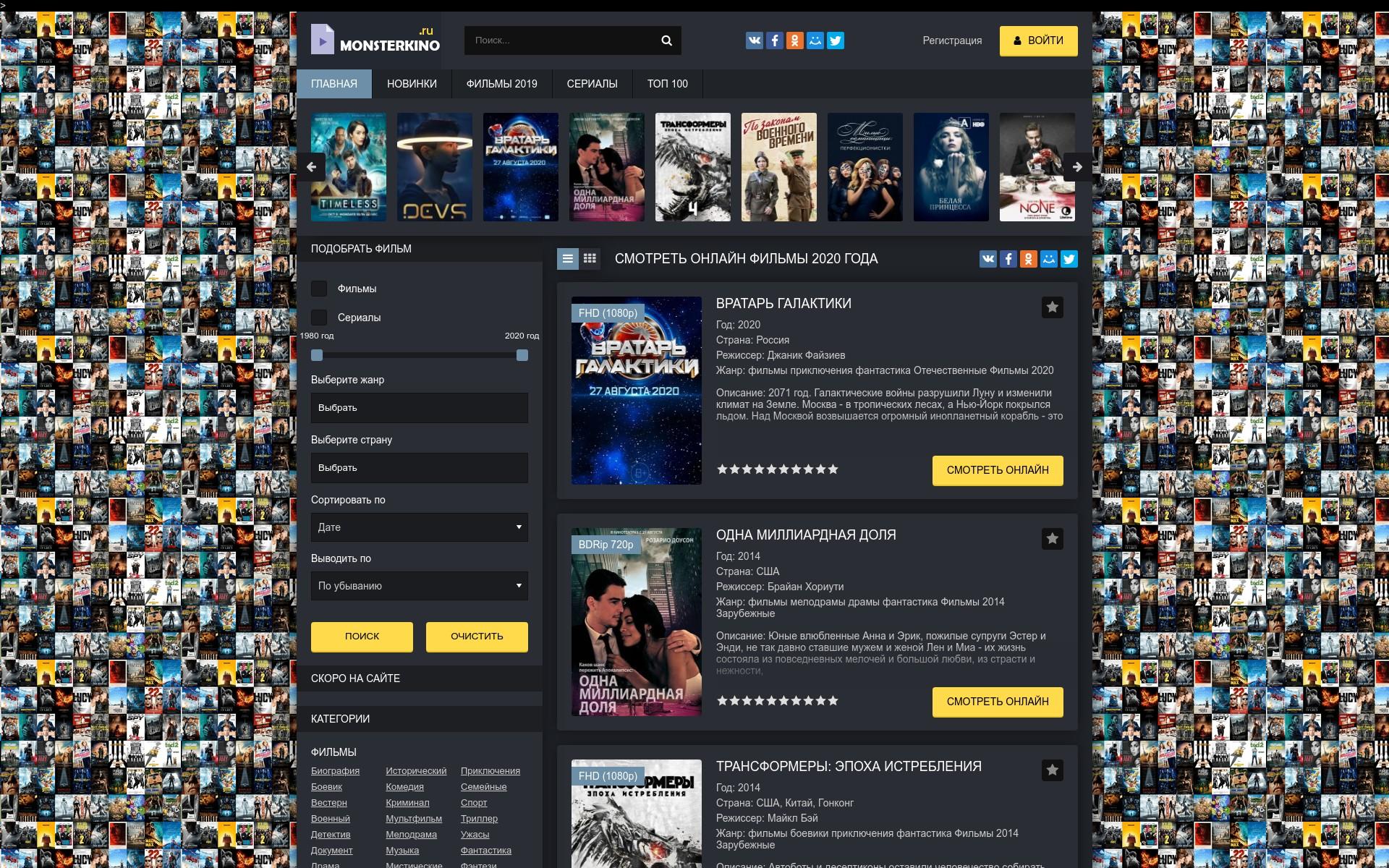Screen dimensions: 1389x868
Task: Rate Вратарь Галактики with the last star
Action: pyautogui.click(x=833, y=469)
